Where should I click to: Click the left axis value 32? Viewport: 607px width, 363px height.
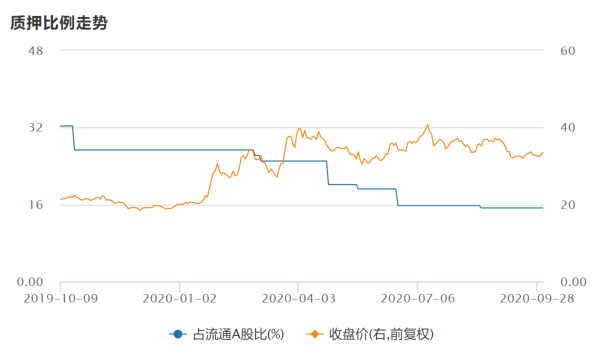coord(36,127)
